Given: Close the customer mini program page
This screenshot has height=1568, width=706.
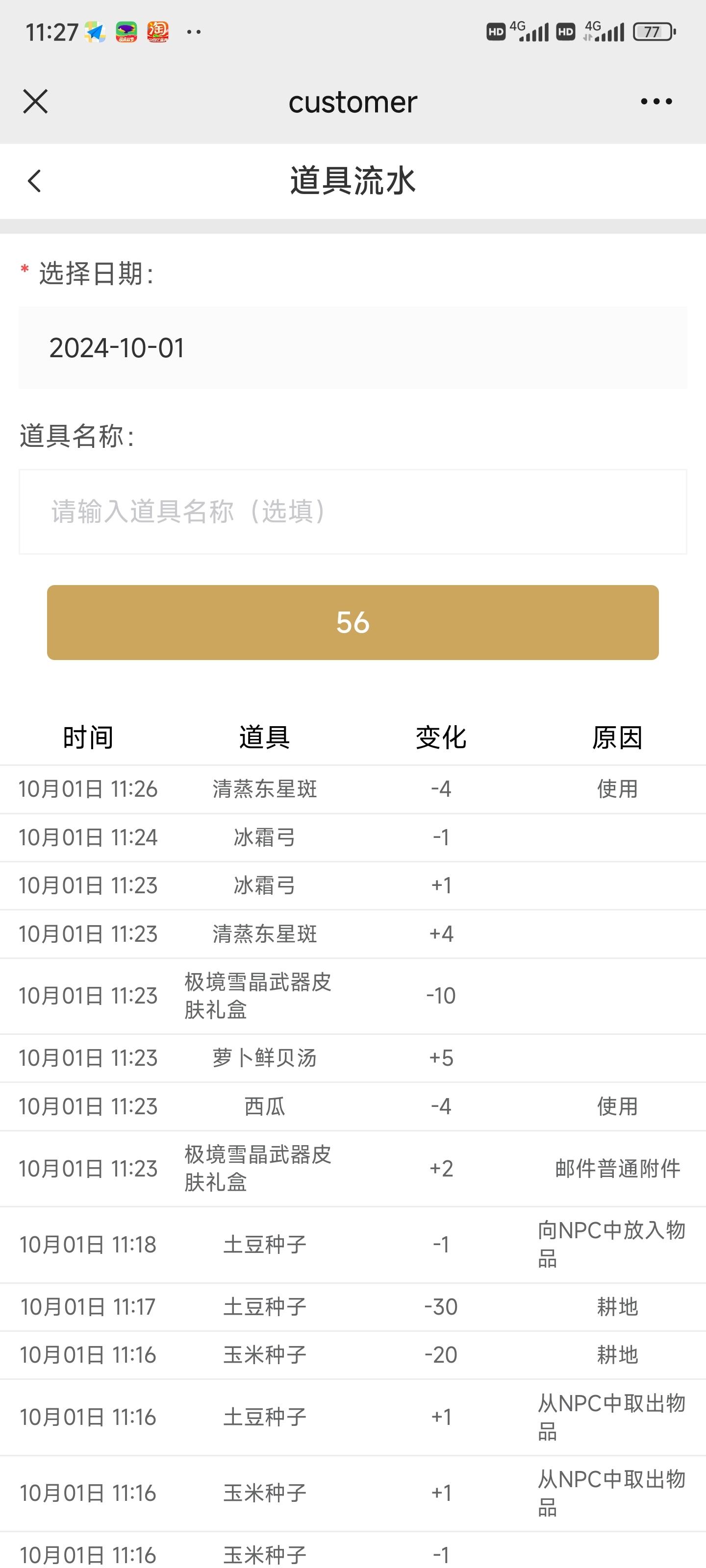Looking at the screenshot, I should point(35,101).
